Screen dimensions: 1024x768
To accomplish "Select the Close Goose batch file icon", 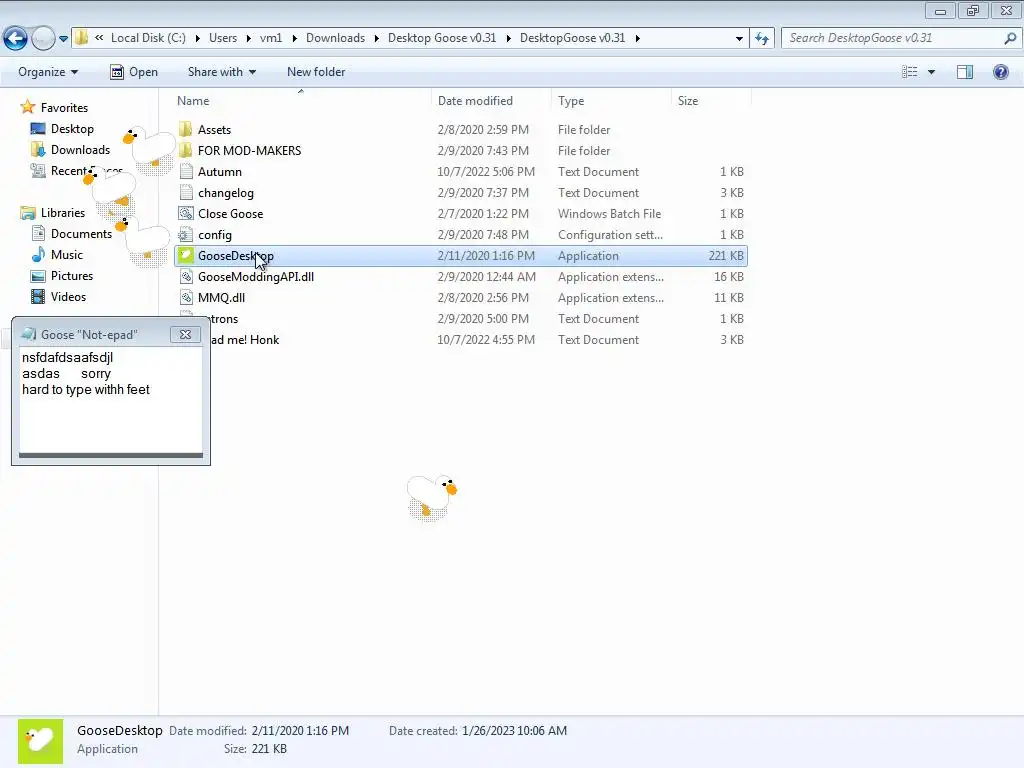I will pyautogui.click(x=186, y=214).
